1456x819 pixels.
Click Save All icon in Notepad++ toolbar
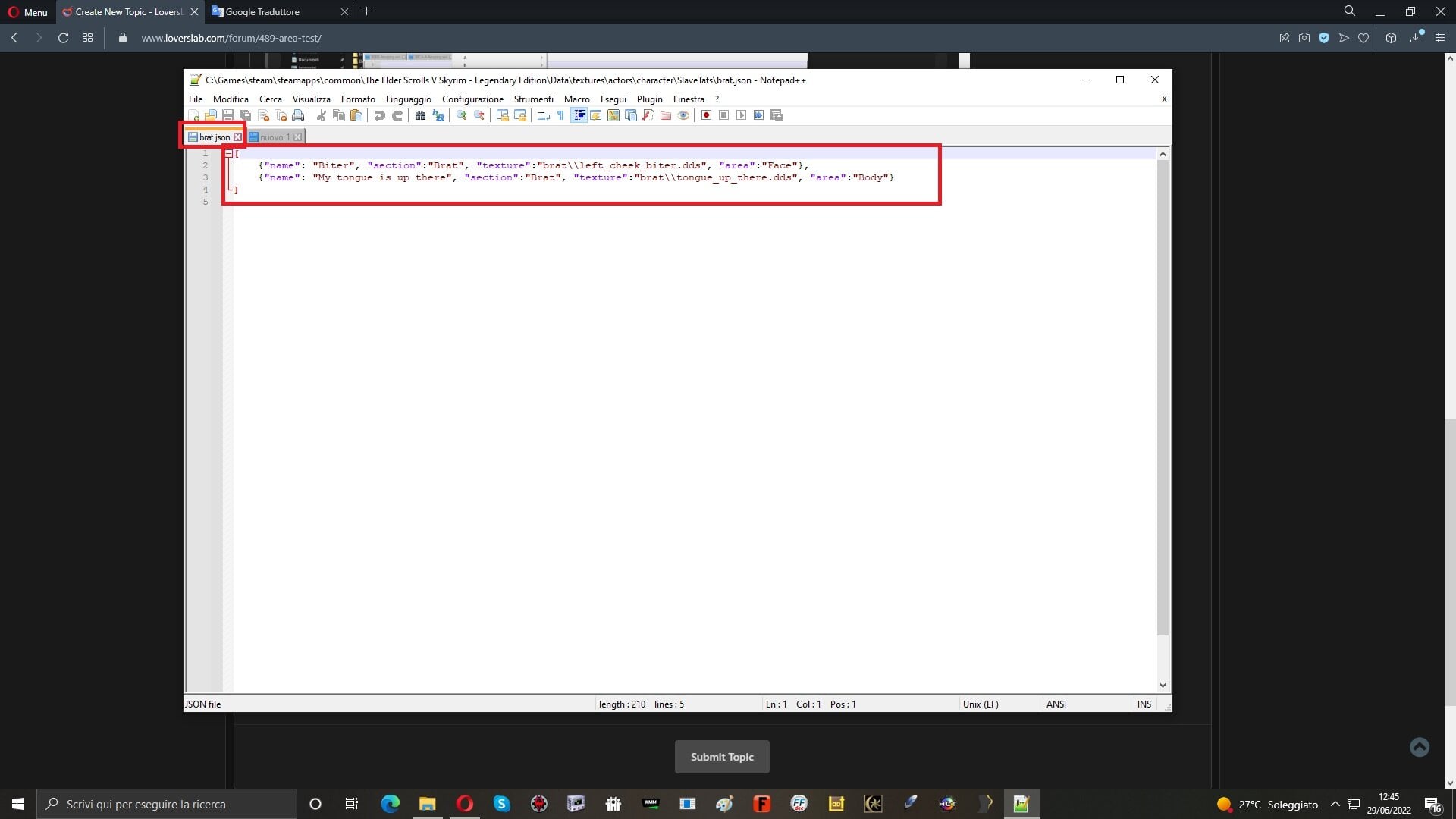click(x=246, y=115)
